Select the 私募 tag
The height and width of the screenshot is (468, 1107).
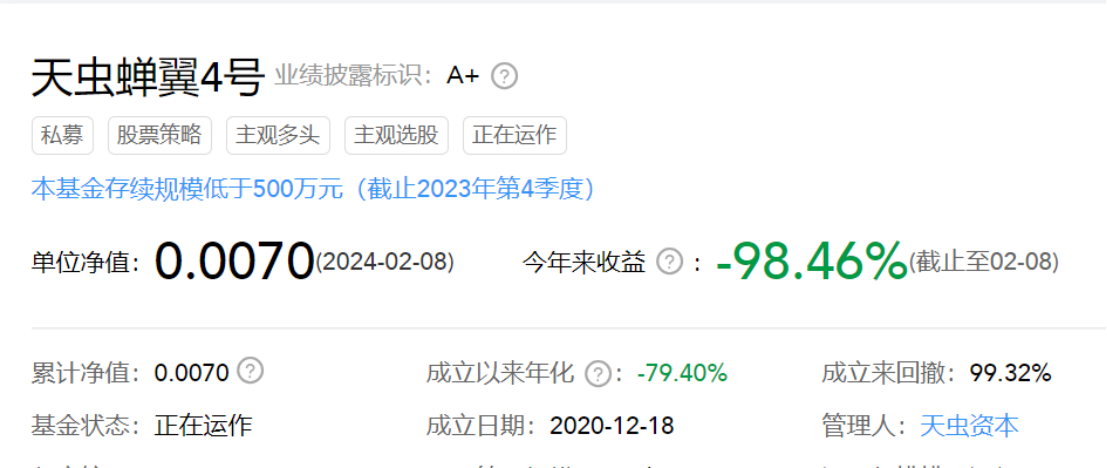[62, 136]
